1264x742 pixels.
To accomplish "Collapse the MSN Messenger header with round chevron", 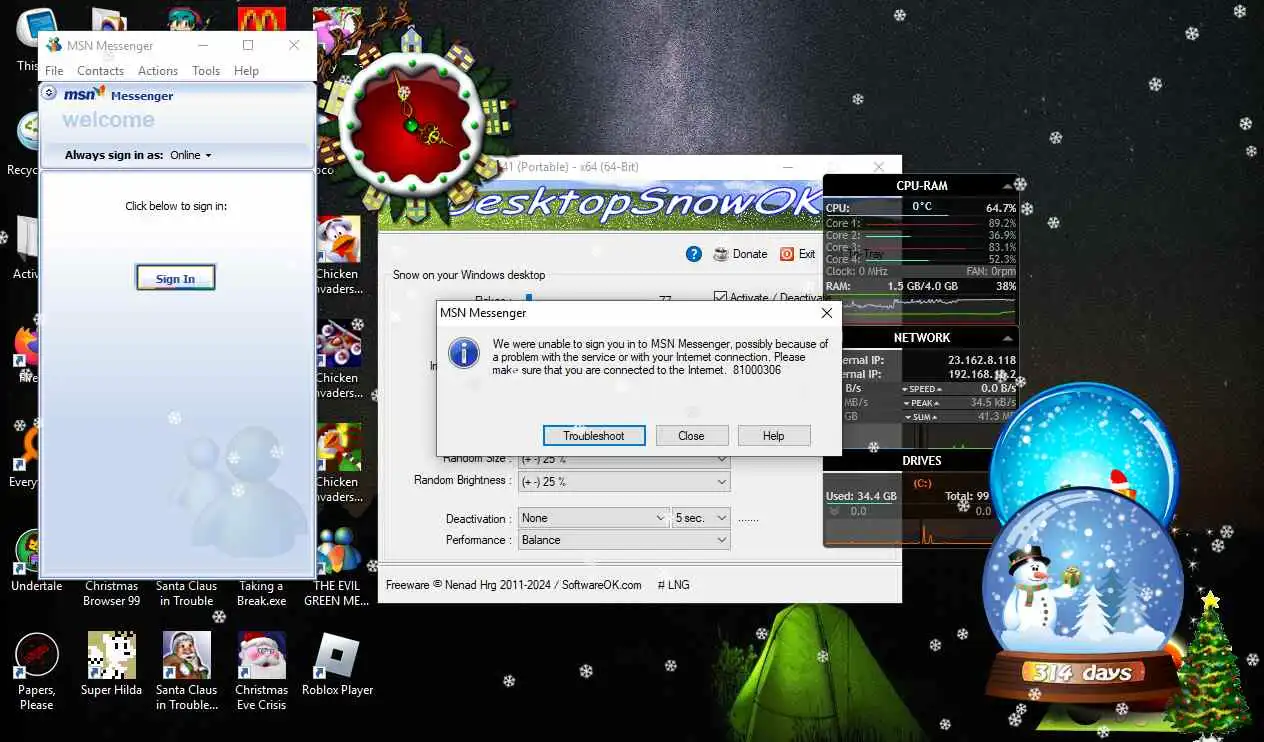I will click(x=49, y=93).
